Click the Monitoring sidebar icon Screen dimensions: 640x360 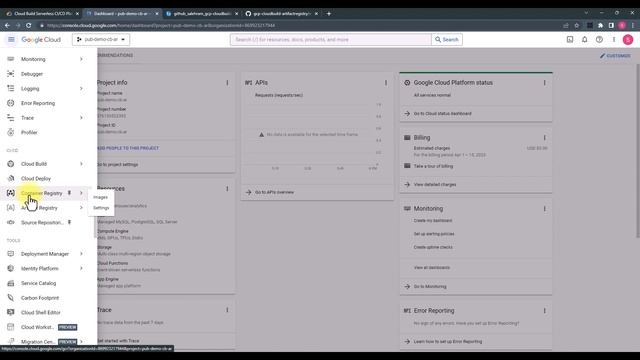point(11,59)
